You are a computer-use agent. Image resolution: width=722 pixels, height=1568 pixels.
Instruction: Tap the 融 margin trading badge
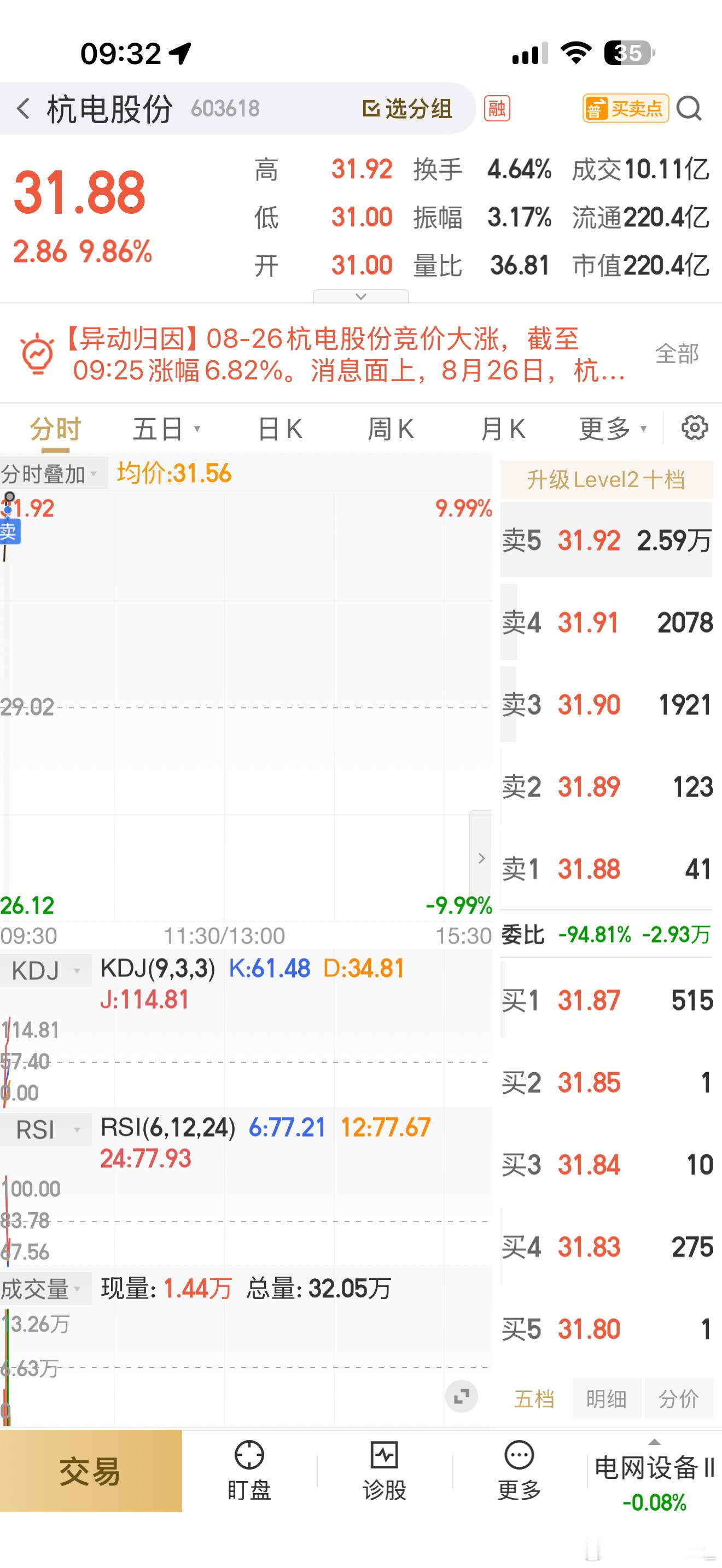(x=497, y=109)
